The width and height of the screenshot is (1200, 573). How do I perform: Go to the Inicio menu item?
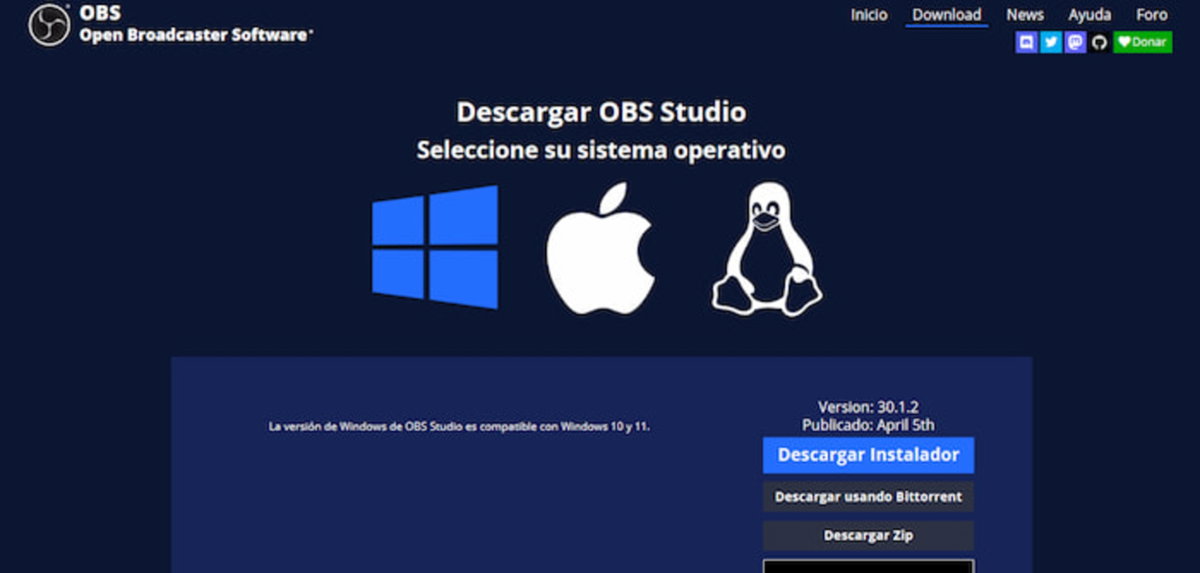coord(869,15)
